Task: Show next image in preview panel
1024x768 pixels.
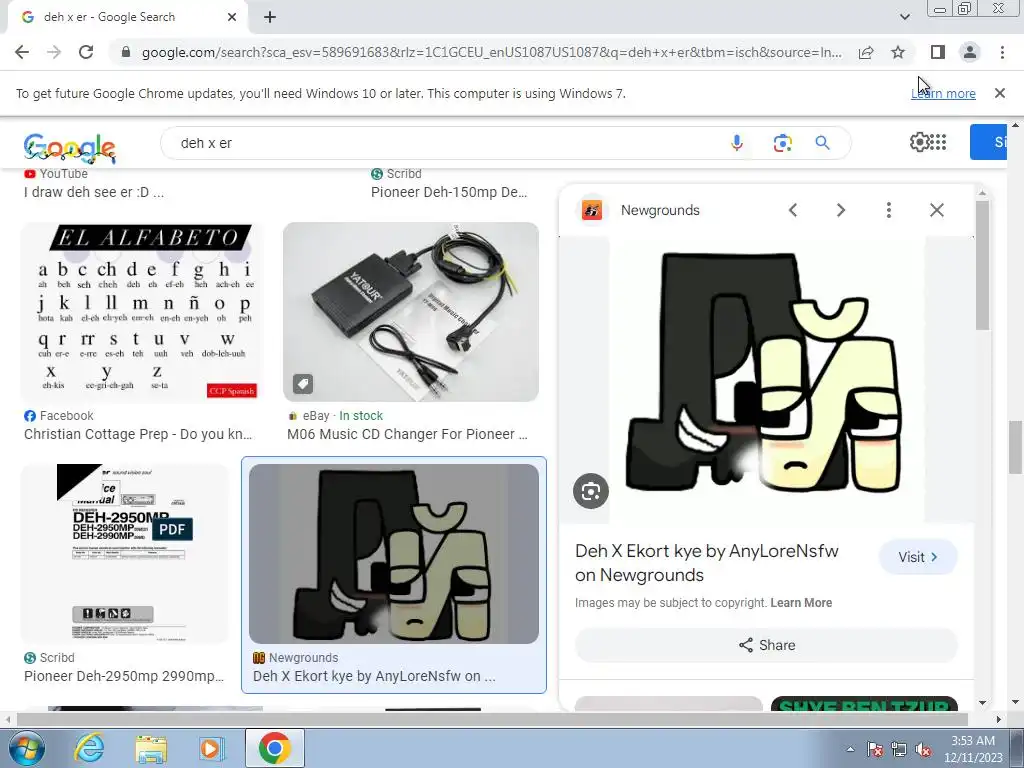Action: [x=840, y=210]
